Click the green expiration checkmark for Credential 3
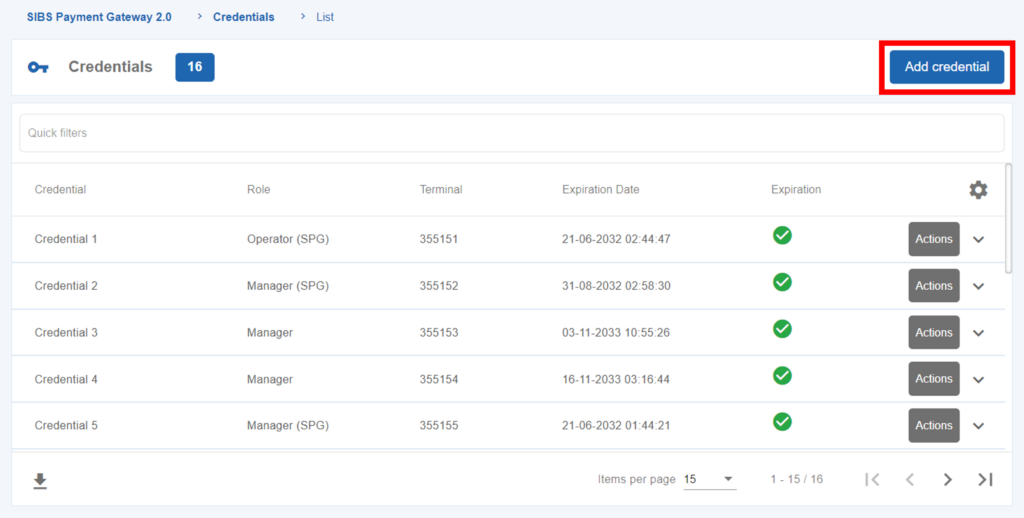Viewport: 1024px width, 518px height. pos(782,329)
